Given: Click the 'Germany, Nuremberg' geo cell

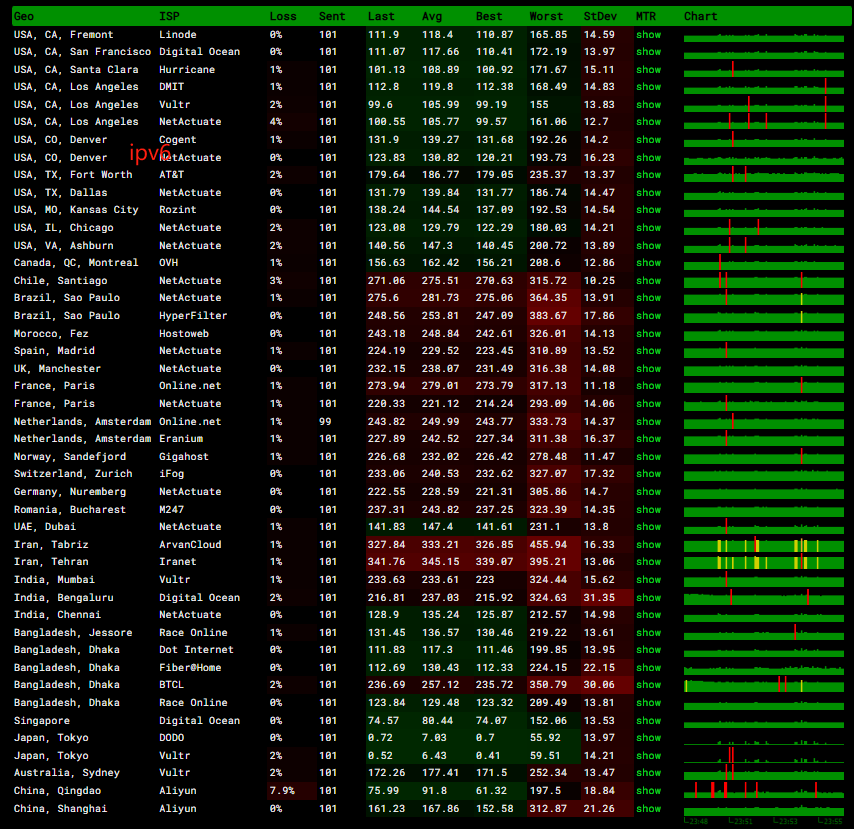Looking at the screenshot, I should (x=70, y=492).
